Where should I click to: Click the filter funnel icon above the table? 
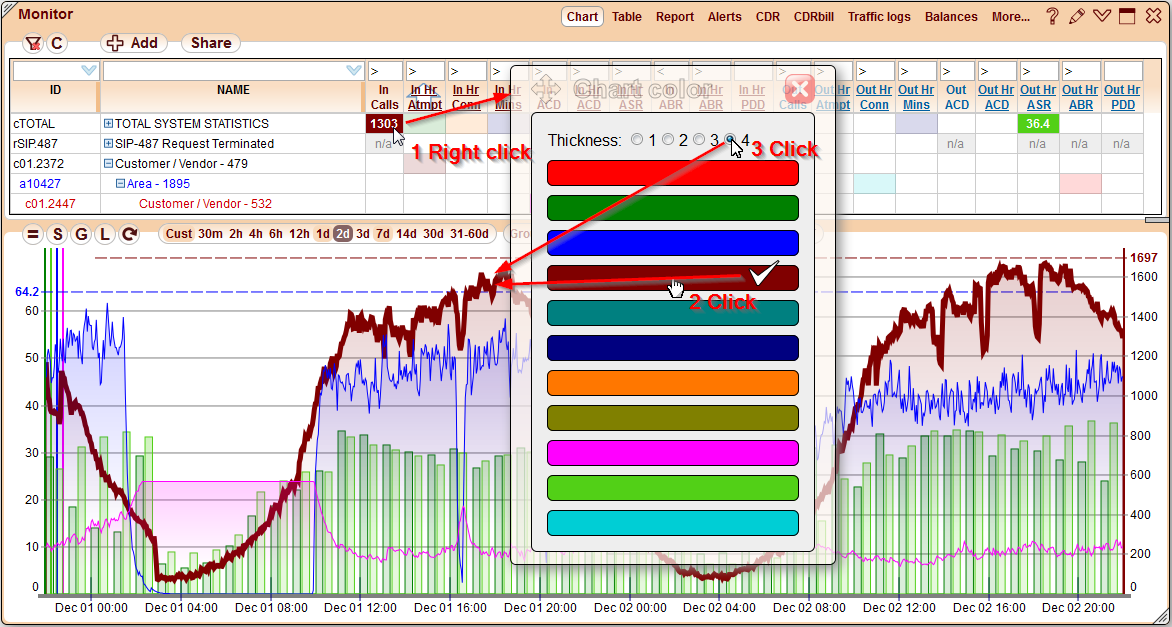(x=33, y=44)
